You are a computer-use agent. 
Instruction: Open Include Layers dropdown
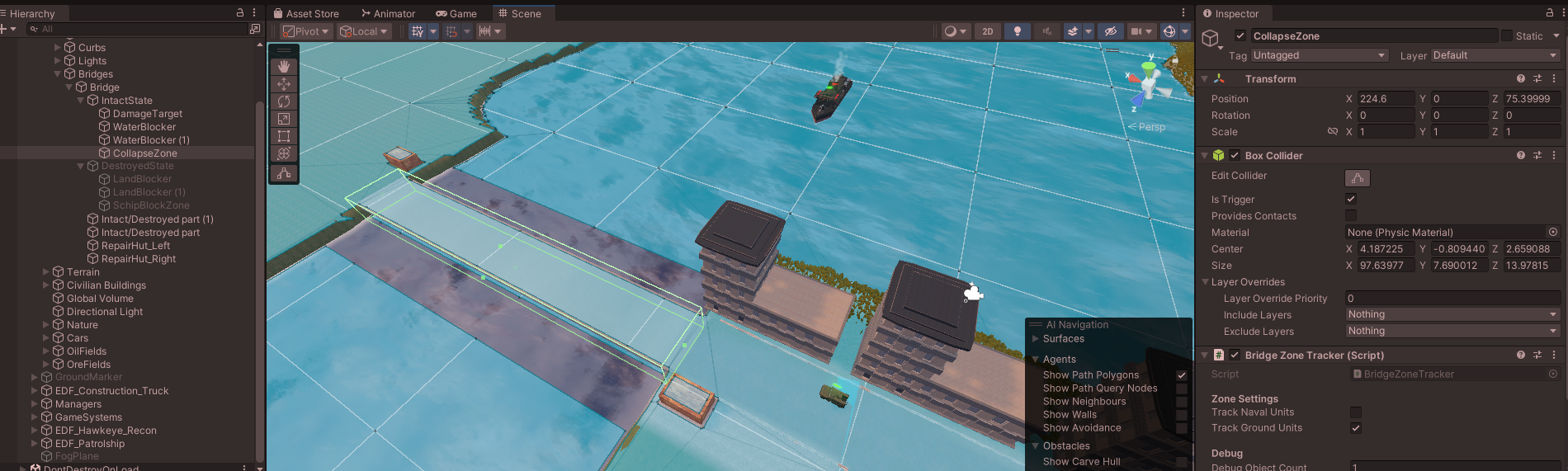(x=1452, y=314)
